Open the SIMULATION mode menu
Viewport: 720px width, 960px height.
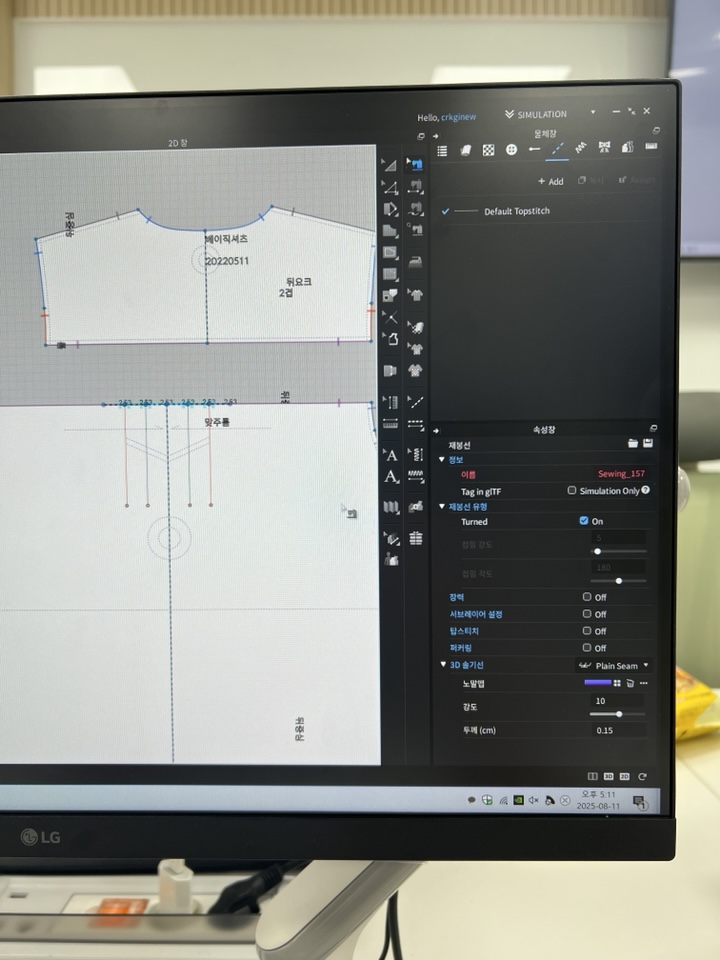(537, 114)
